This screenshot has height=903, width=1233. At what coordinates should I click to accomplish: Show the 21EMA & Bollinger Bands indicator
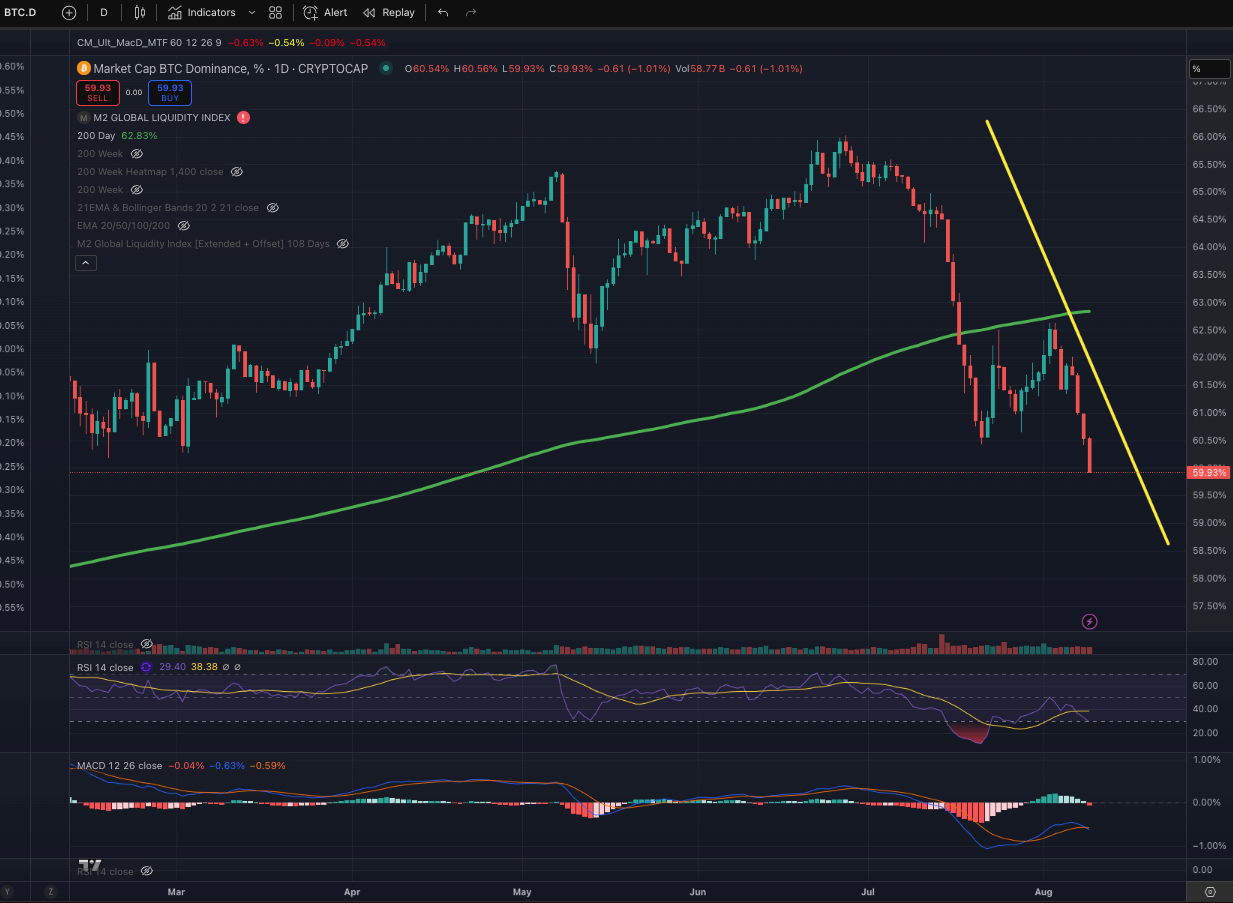(x=272, y=208)
